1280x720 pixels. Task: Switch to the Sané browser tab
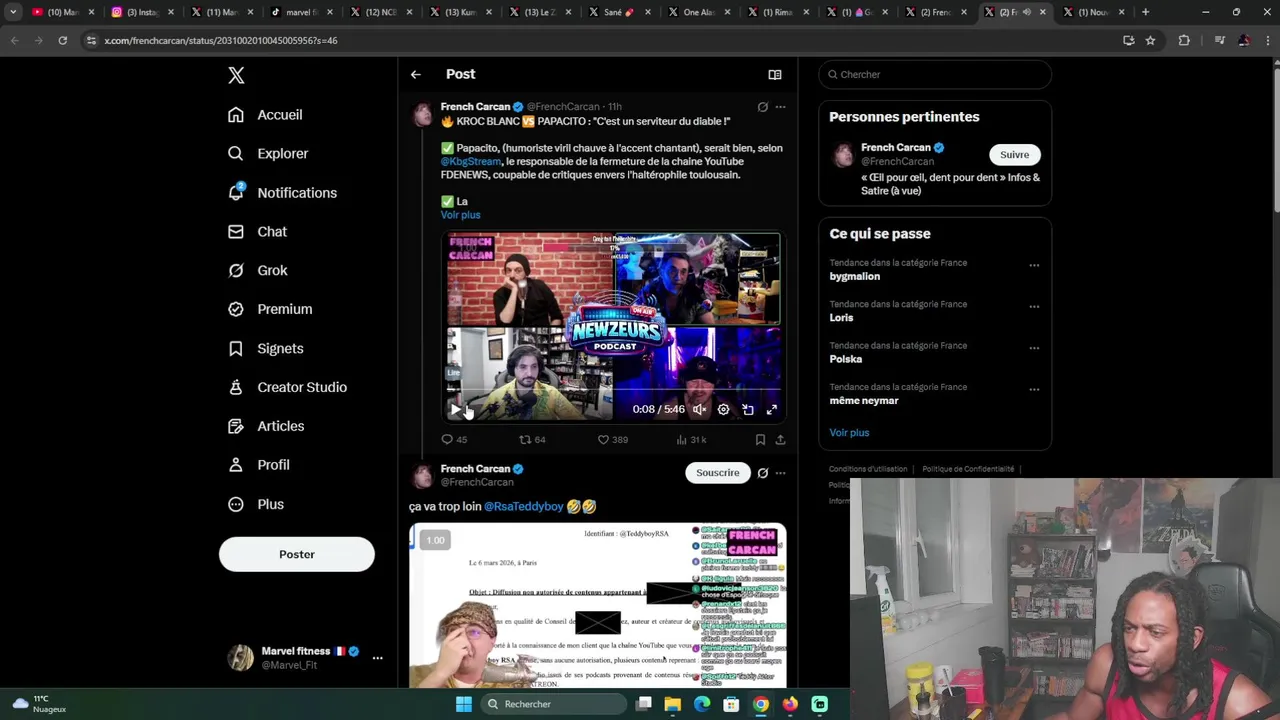click(619, 12)
